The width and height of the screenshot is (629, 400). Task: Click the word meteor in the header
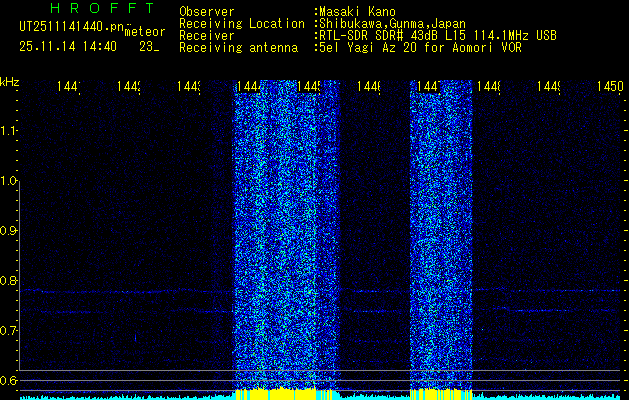[x=145, y=32]
